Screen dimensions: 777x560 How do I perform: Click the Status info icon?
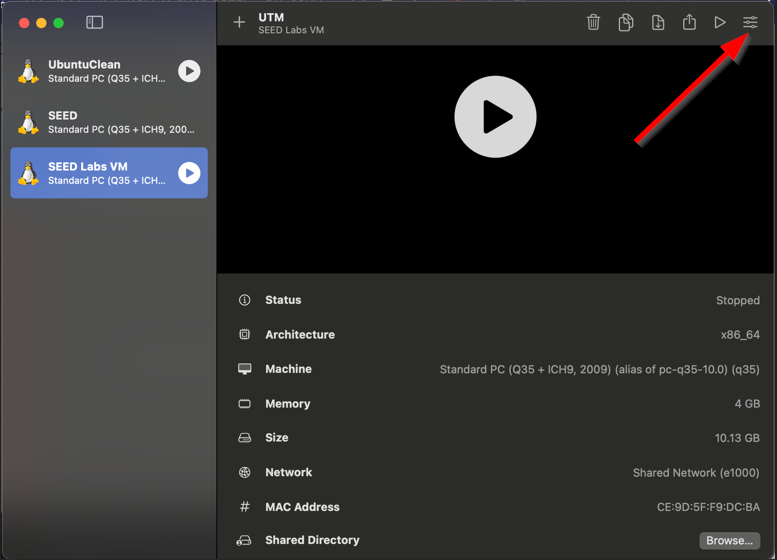click(x=244, y=300)
